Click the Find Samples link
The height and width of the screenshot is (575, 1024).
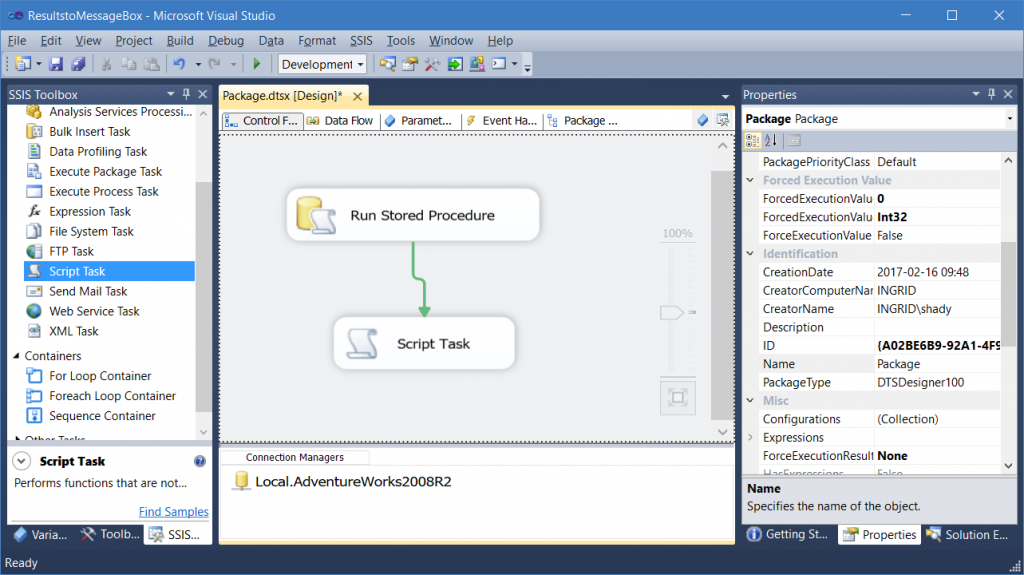coord(174,512)
